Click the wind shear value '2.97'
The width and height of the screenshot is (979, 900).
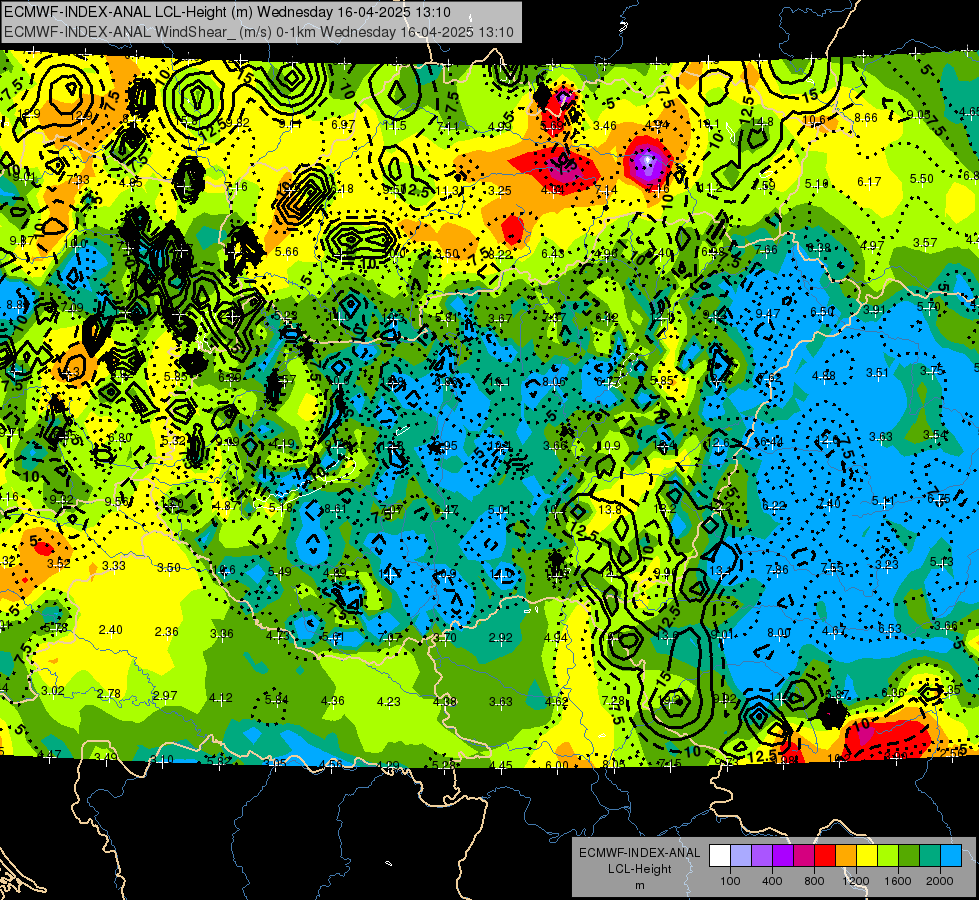[x=165, y=696]
